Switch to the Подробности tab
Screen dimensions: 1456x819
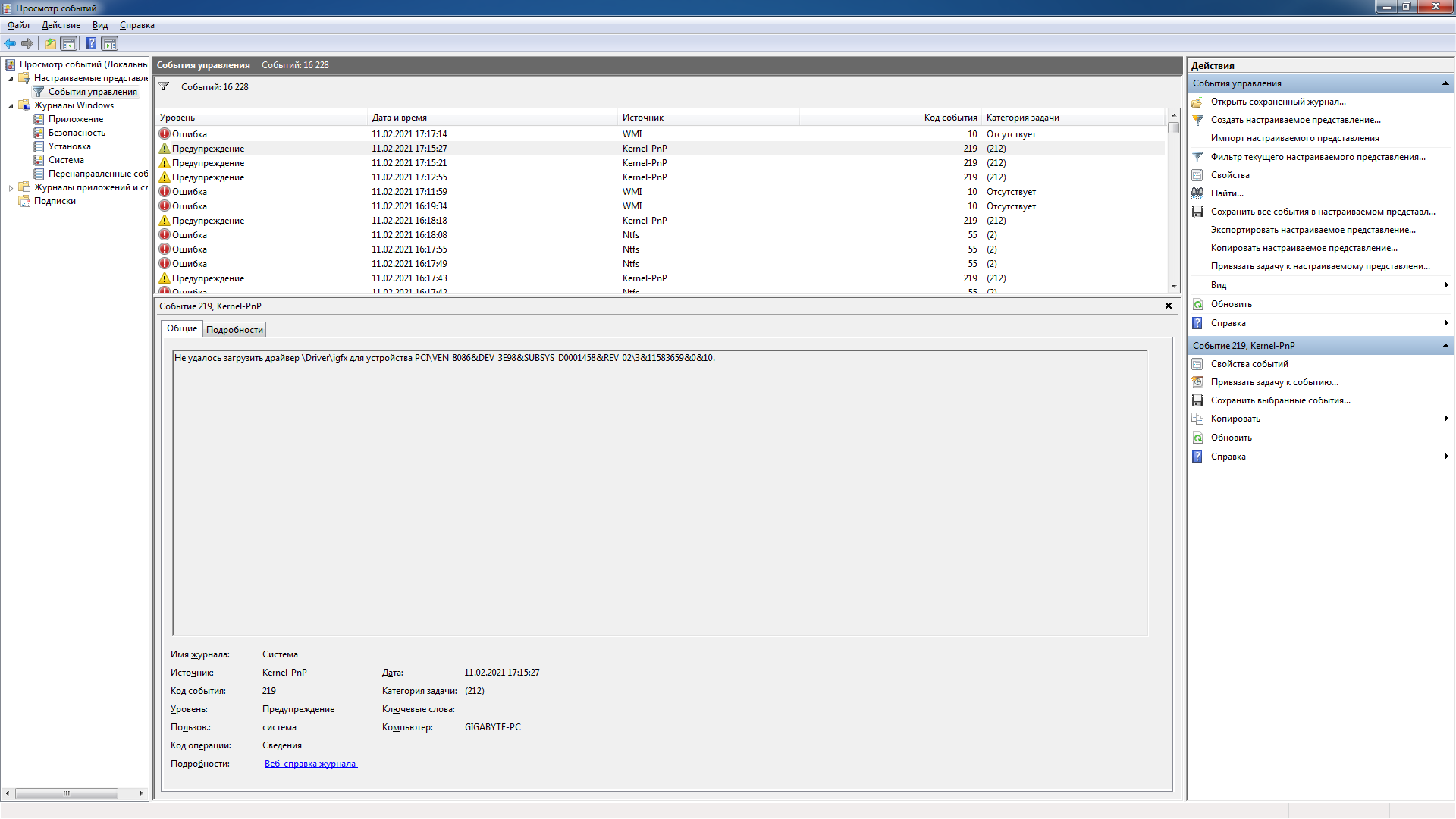(234, 330)
